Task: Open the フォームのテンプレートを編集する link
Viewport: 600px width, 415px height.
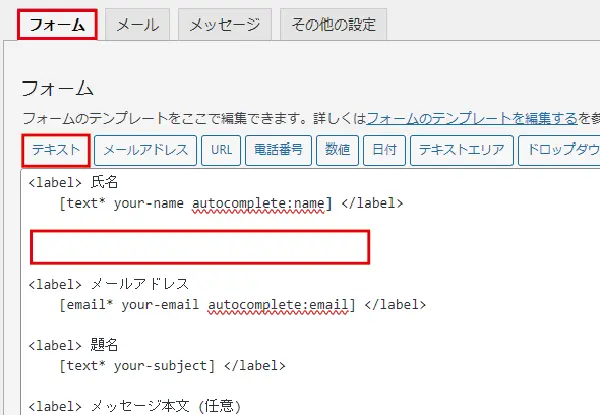Action: pyautogui.click(x=472, y=118)
